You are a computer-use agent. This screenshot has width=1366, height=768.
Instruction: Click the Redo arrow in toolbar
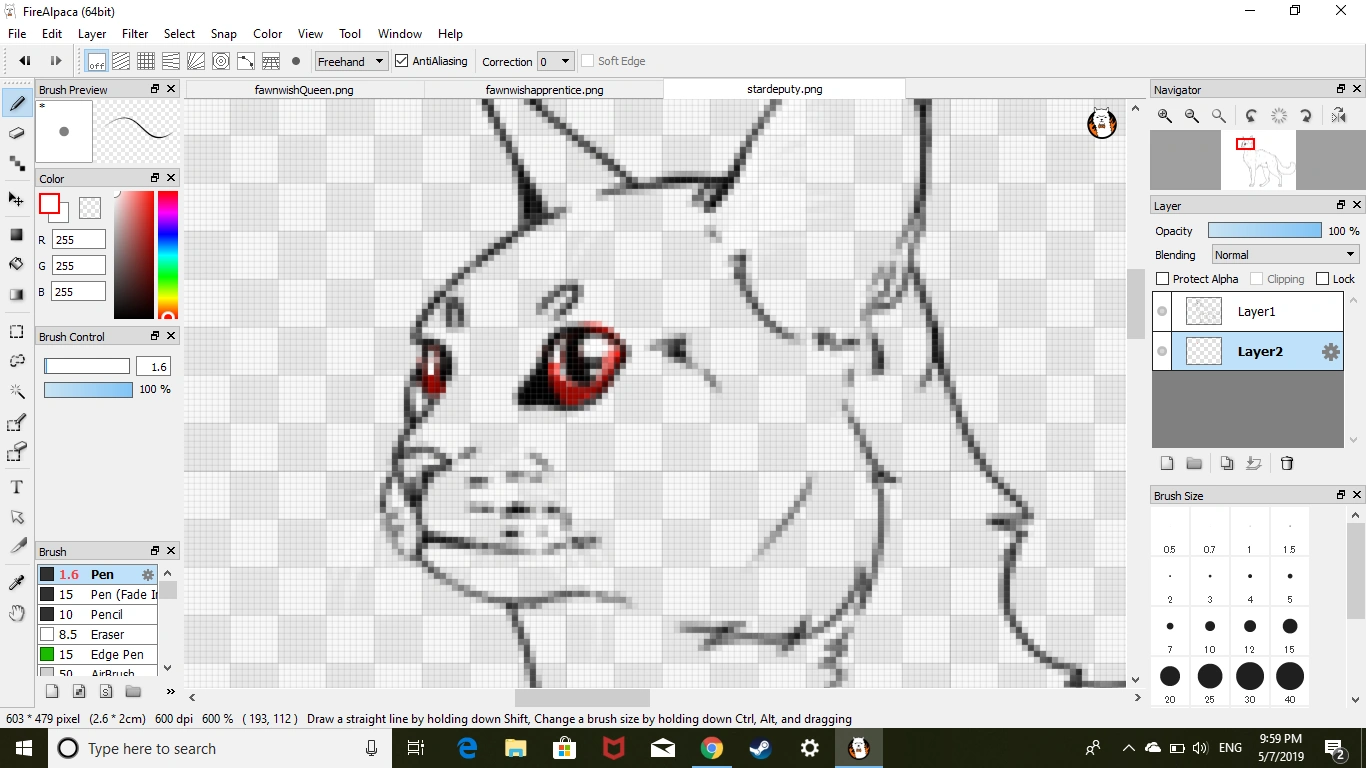[x=56, y=61]
